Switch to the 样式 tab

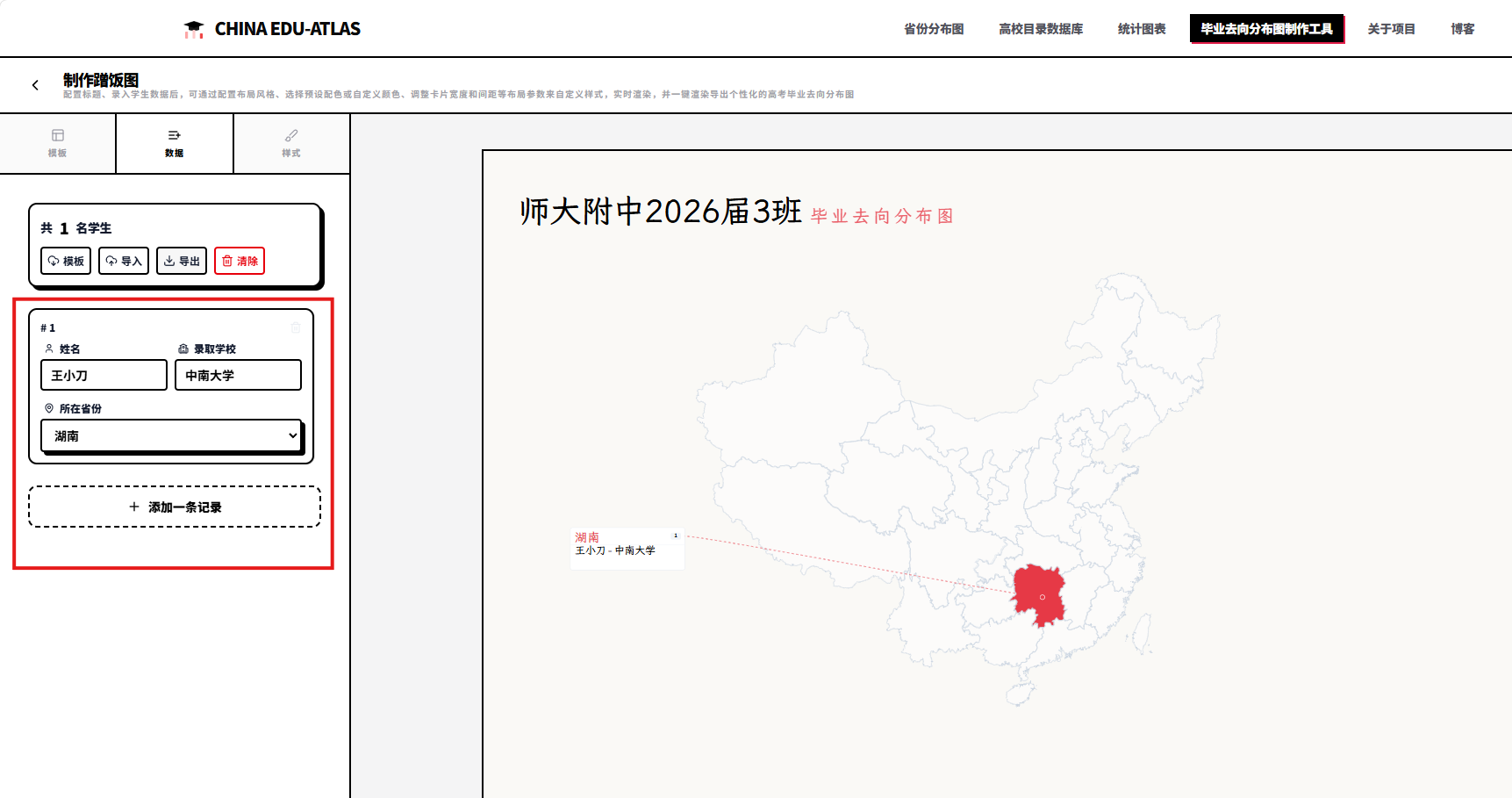pyautogui.click(x=291, y=143)
